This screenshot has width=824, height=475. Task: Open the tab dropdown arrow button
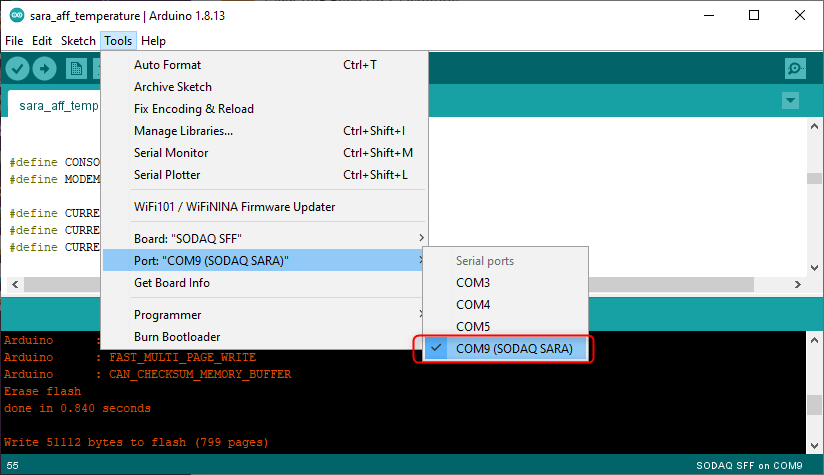coord(790,100)
